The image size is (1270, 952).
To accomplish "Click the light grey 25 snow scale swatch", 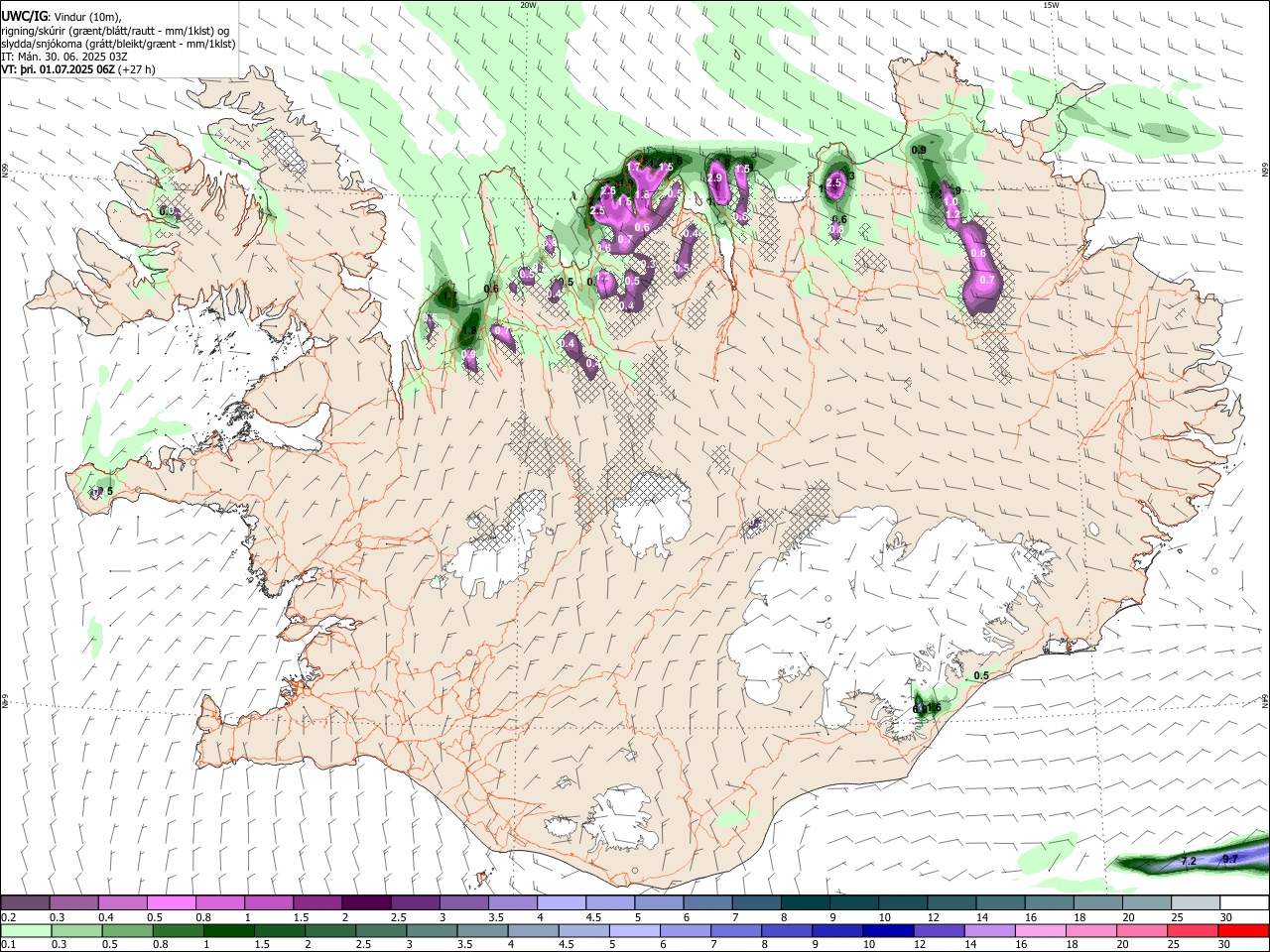I will pos(1196,903).
